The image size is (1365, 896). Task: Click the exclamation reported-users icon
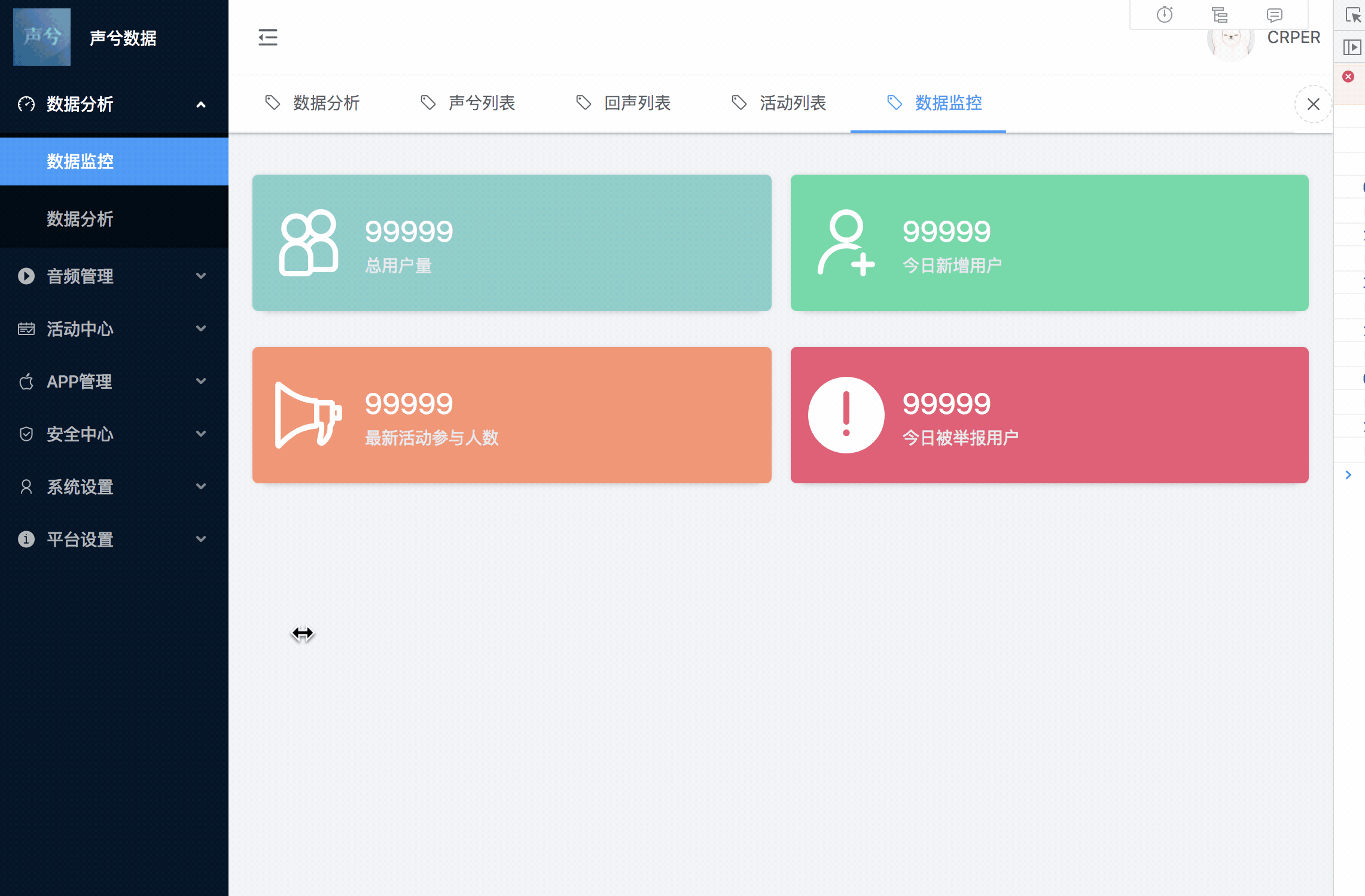coord(846,415)
